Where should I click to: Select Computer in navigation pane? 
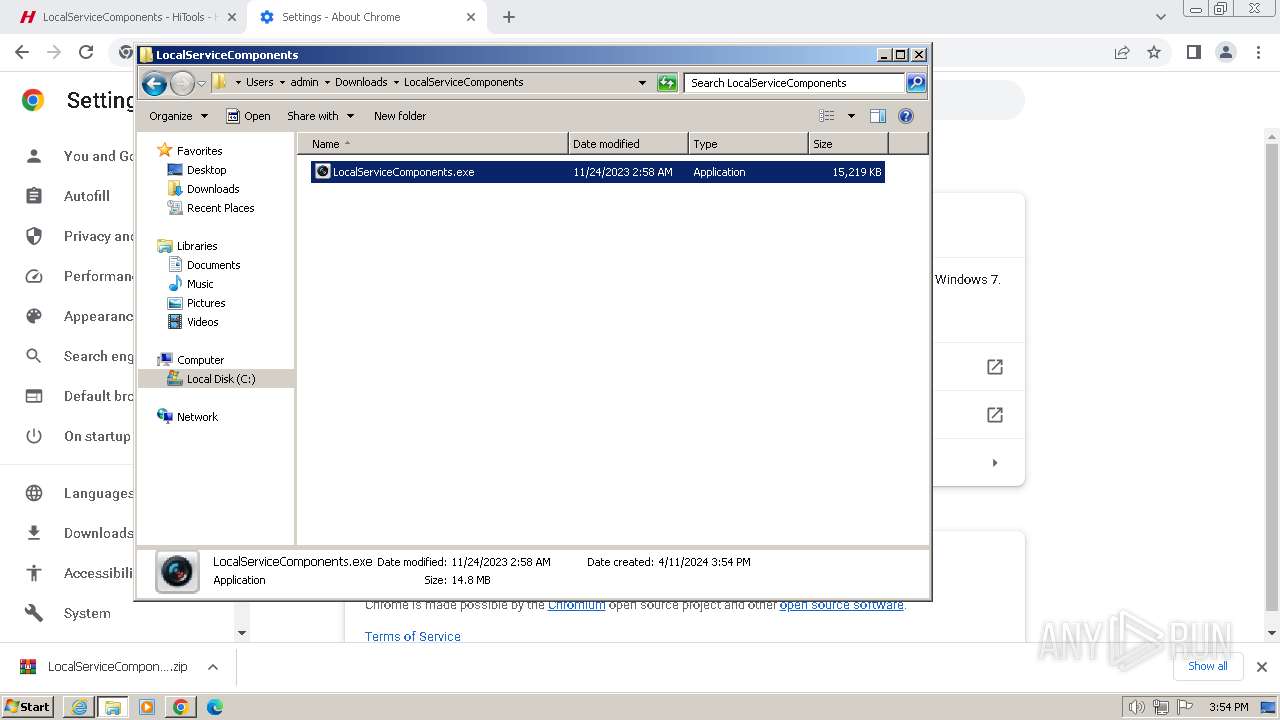click(x=200, y=360)
